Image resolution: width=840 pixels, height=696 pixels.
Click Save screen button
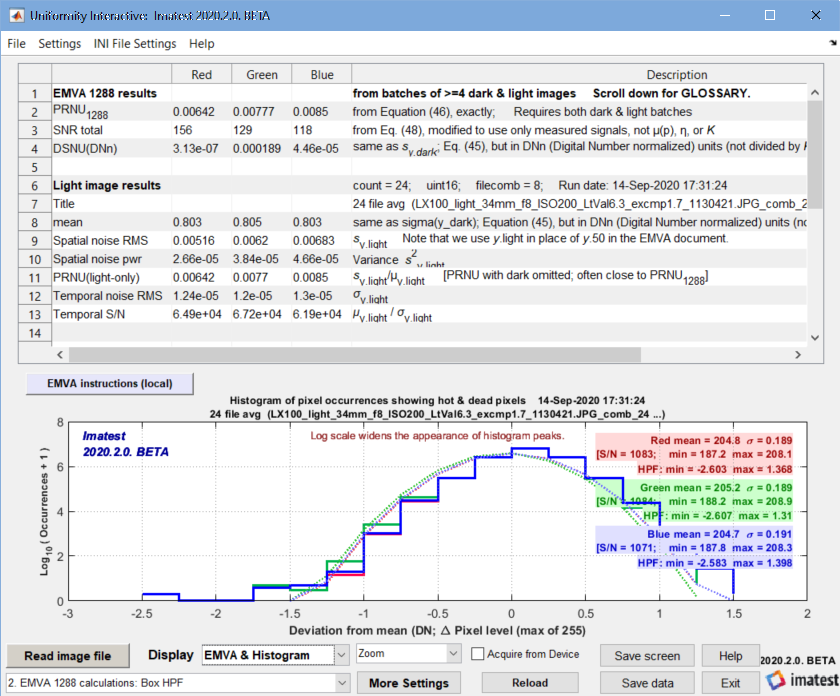[x=647, y=656]
